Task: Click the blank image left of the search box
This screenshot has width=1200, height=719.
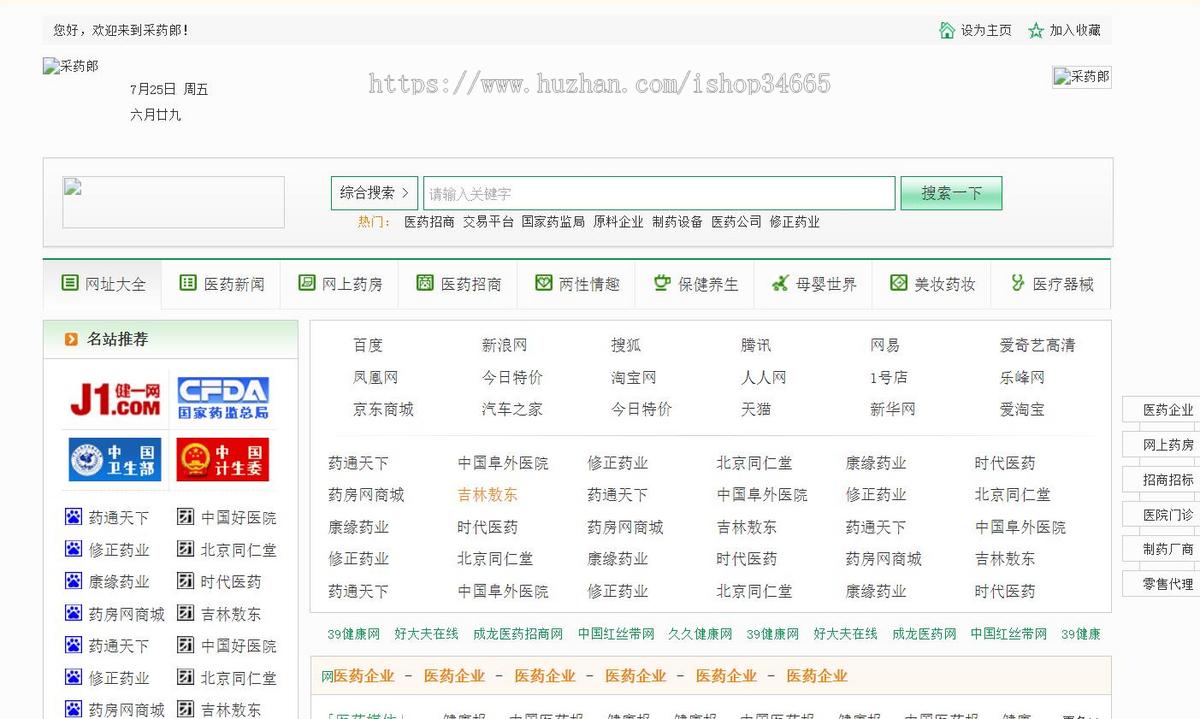Action: coord(174,202)
